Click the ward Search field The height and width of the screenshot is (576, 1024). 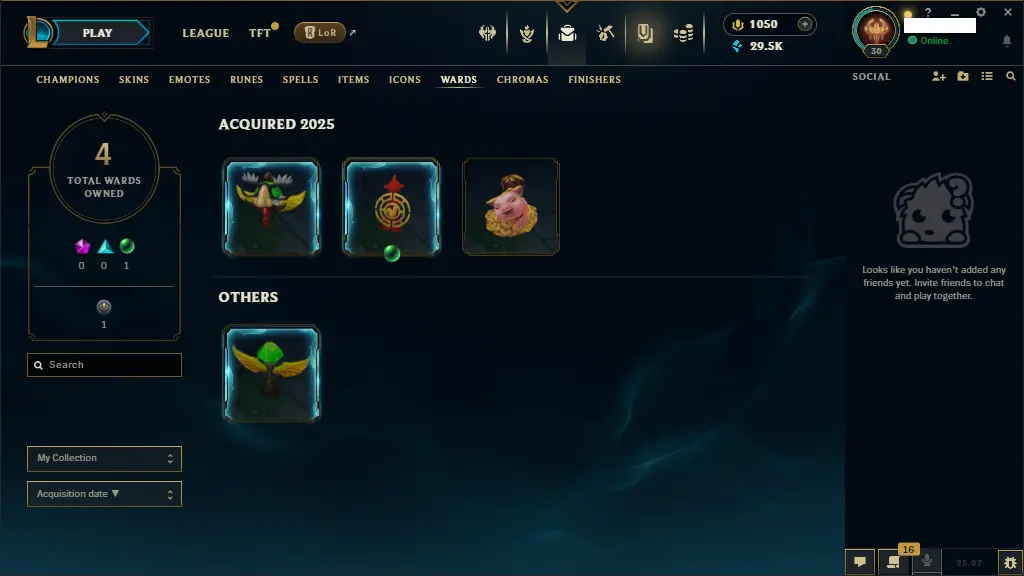(x=104, y=365)
